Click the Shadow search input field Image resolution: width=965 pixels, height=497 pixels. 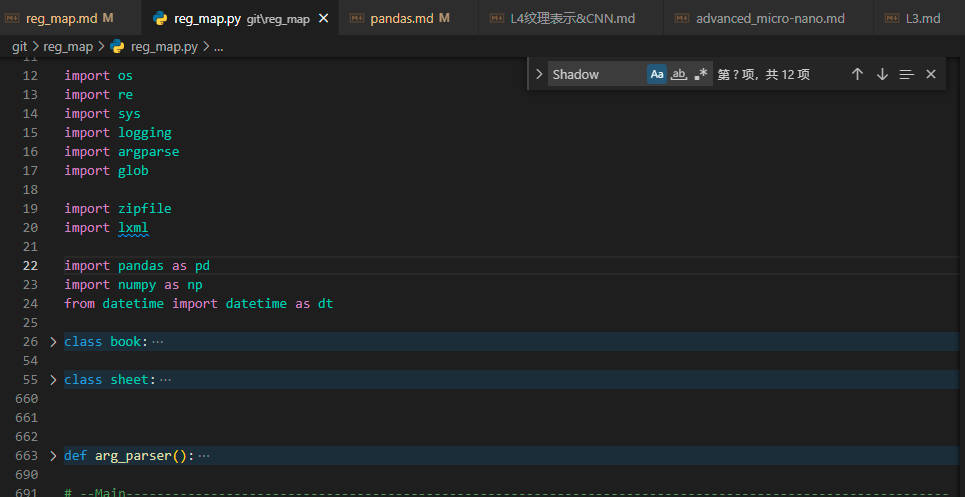(x=596, y=74)
